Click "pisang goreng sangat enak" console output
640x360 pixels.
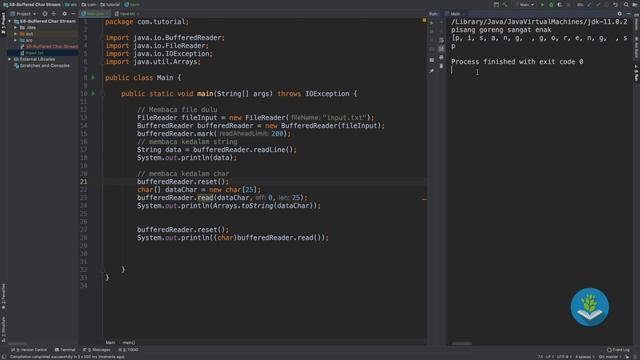tap(501, 30)
